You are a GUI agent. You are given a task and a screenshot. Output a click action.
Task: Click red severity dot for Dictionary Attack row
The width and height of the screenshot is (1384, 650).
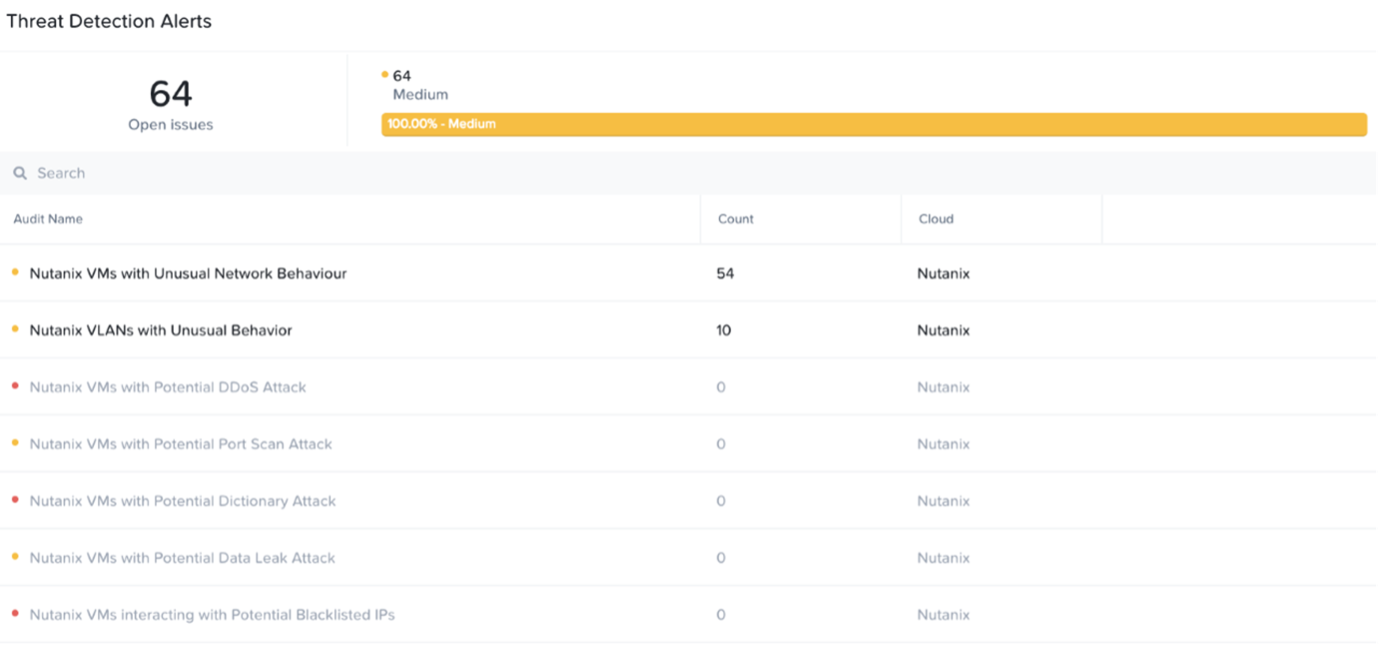(x=15, y=500)
